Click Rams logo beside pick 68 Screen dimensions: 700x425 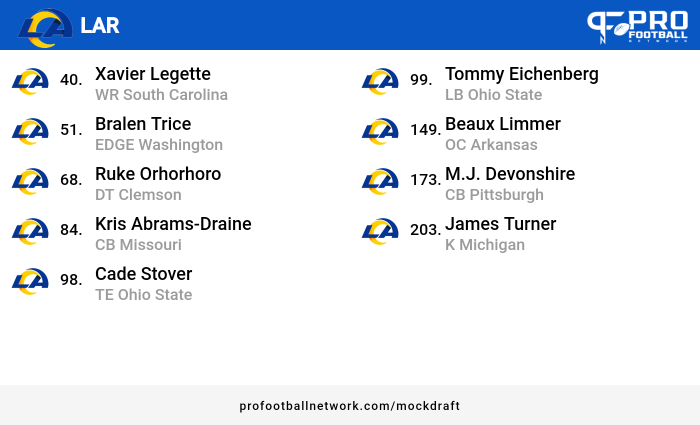pos(30,181)
